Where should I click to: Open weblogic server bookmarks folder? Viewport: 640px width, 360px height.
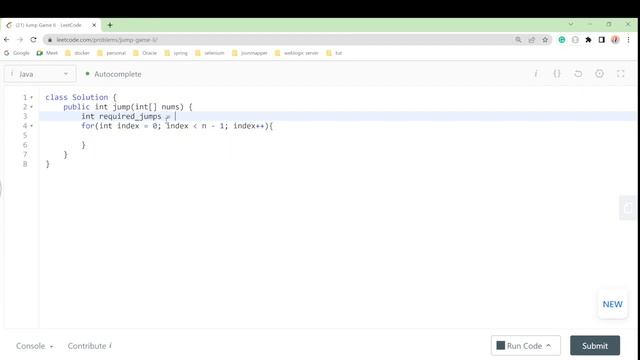tap(296, 53)
